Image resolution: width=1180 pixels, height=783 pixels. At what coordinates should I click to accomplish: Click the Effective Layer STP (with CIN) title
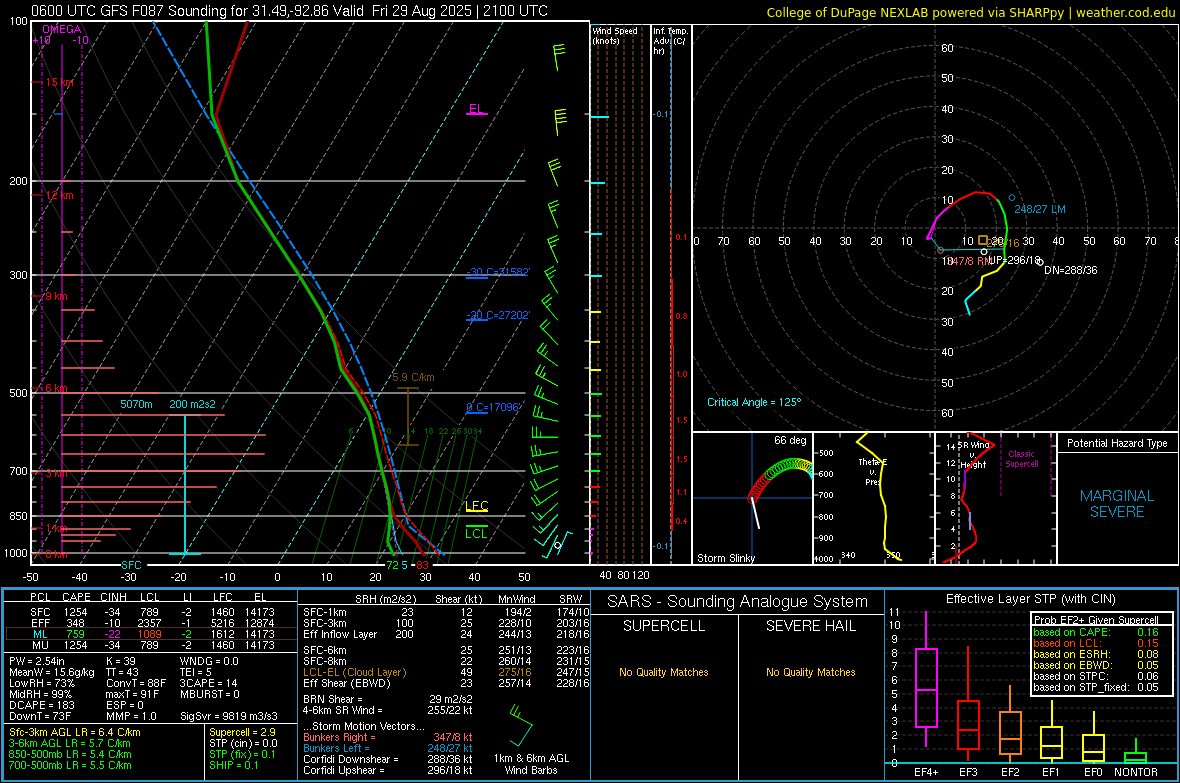tap(1030, 599)
